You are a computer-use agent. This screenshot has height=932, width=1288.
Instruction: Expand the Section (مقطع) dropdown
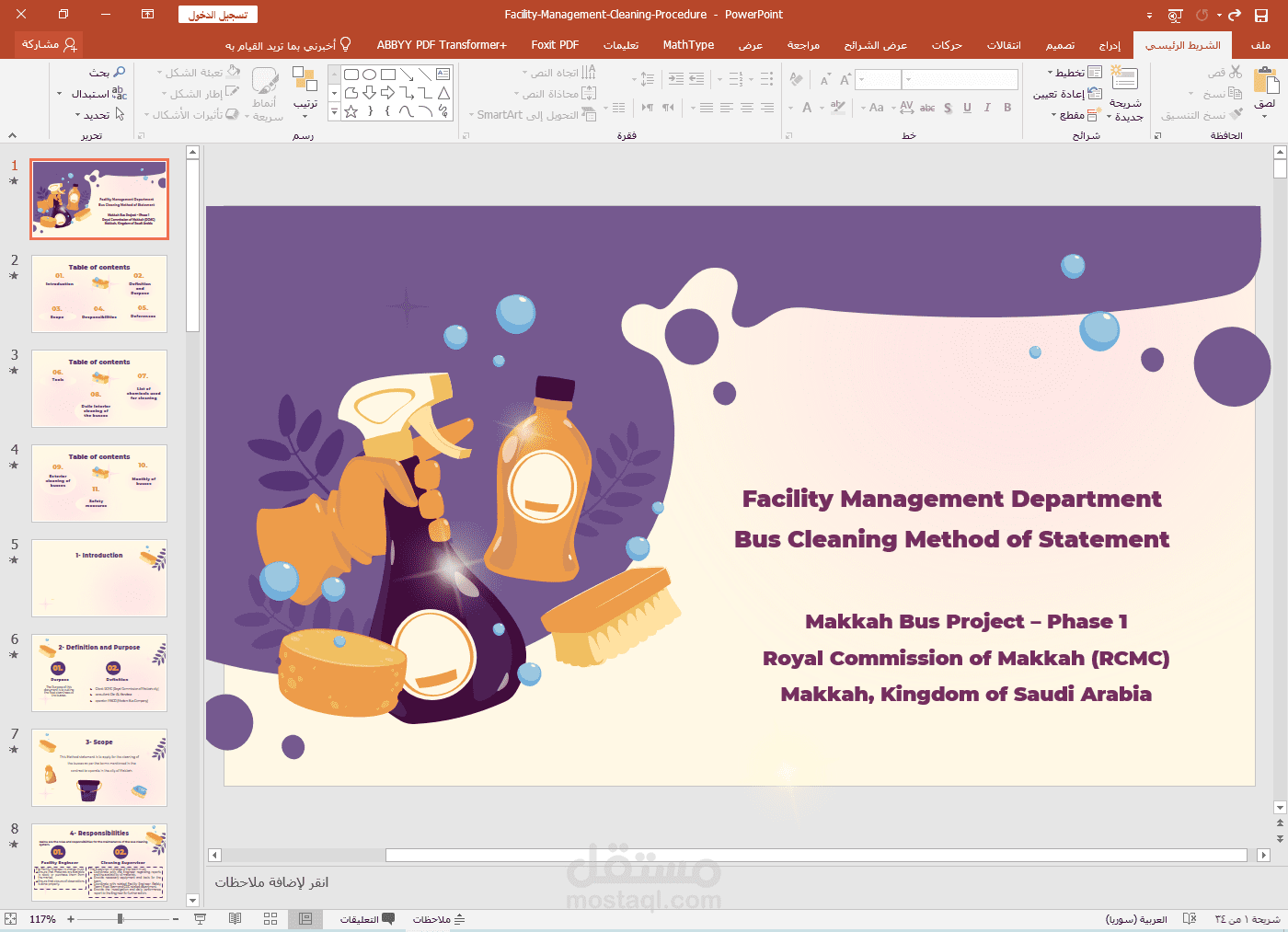[1075, 115]
